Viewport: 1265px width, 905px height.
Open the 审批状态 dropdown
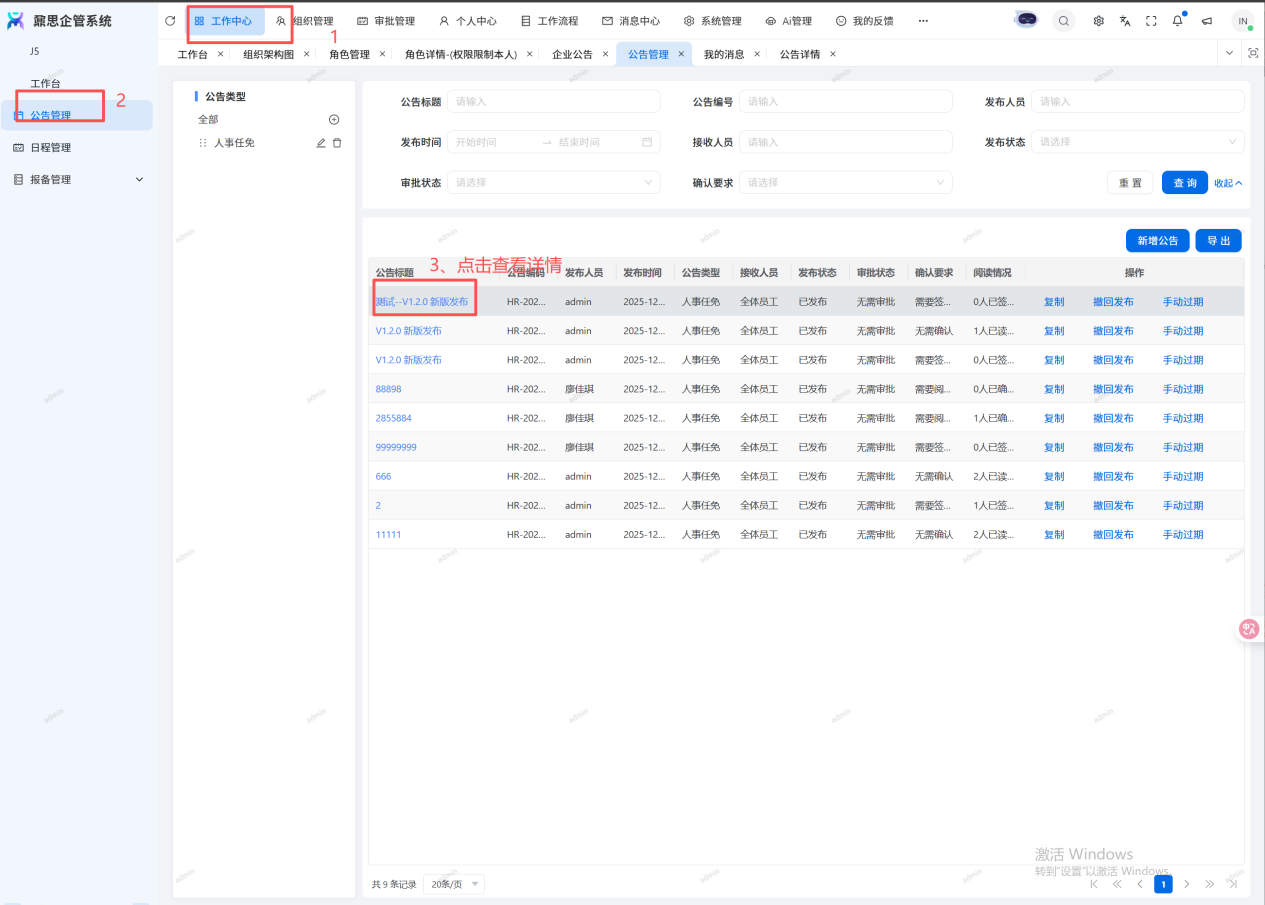pyautogui.click(x=553, y=183)
